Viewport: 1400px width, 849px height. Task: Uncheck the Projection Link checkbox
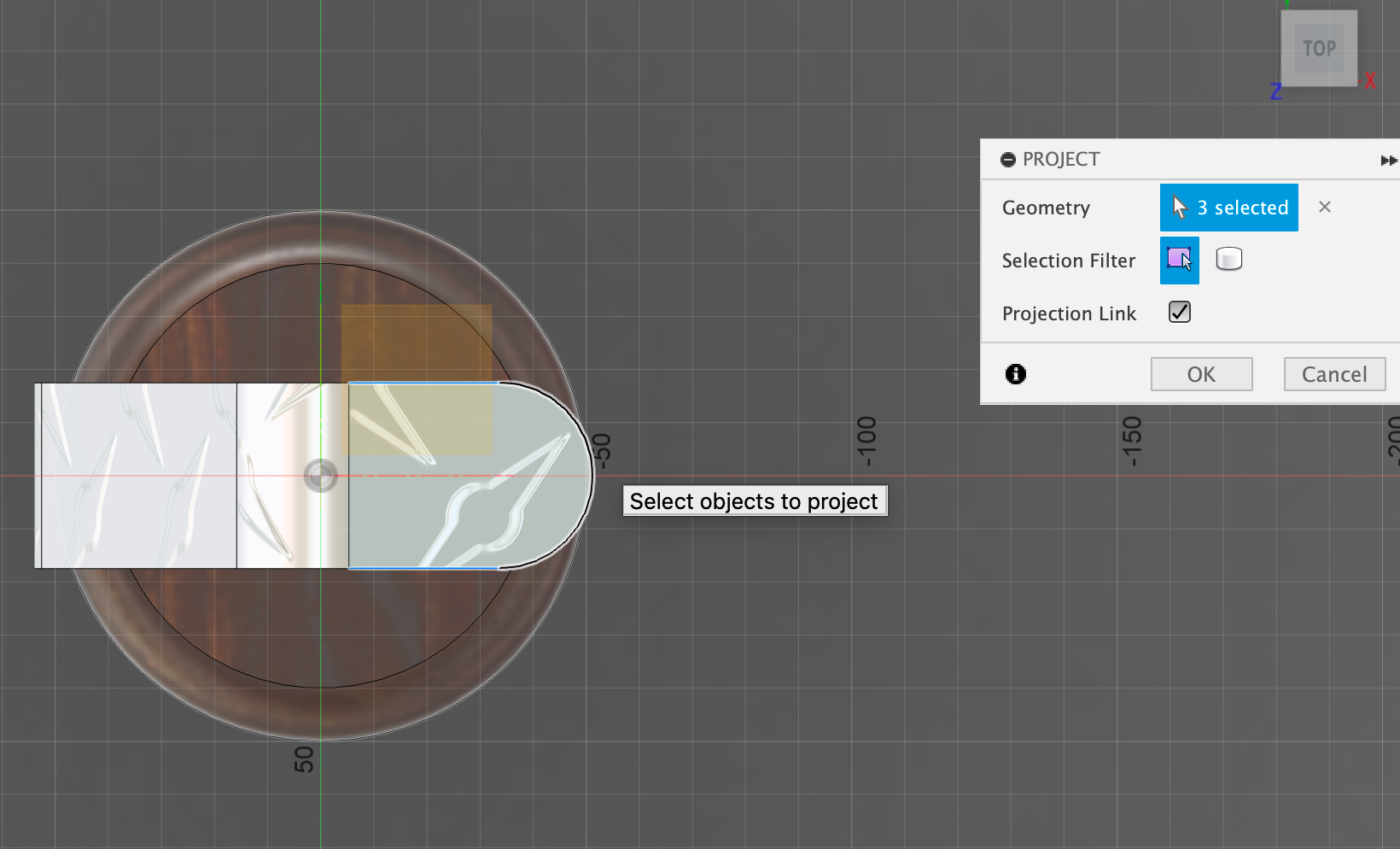click(1179, 313)
